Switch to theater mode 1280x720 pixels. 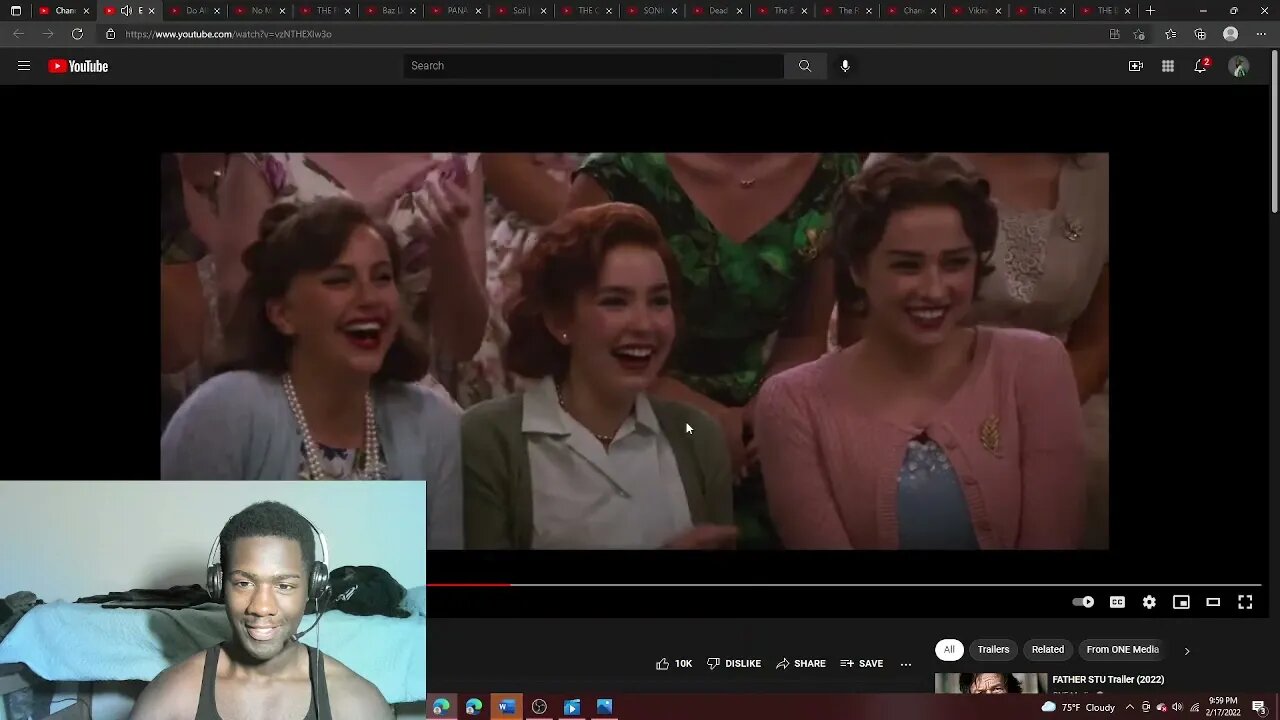point(1213,602)
